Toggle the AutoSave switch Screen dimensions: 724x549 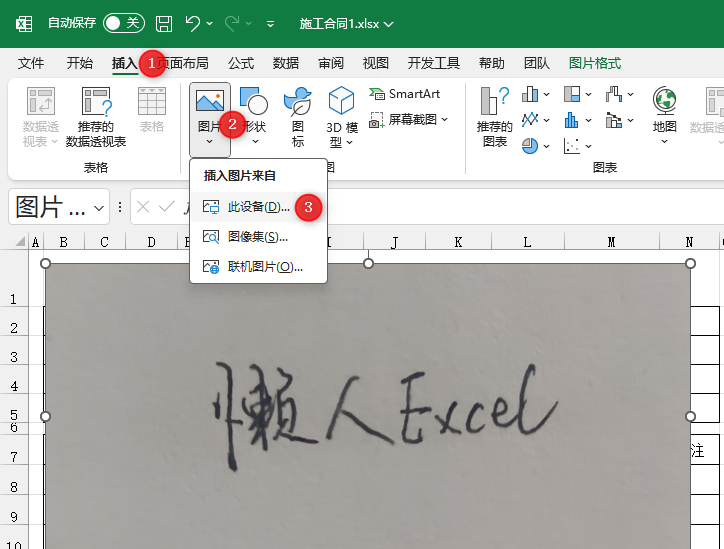[x=124, y=23]
